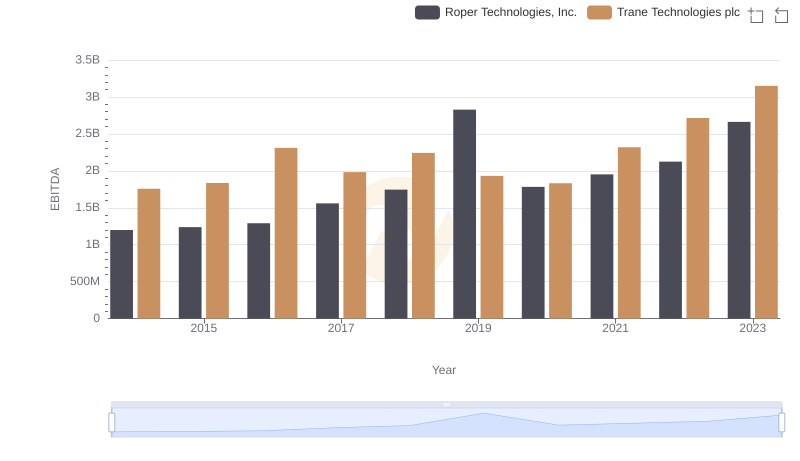Toggle Roper Technologies, Inc. legend series
This screenshot has width=800, height=461.
(496, 12)
